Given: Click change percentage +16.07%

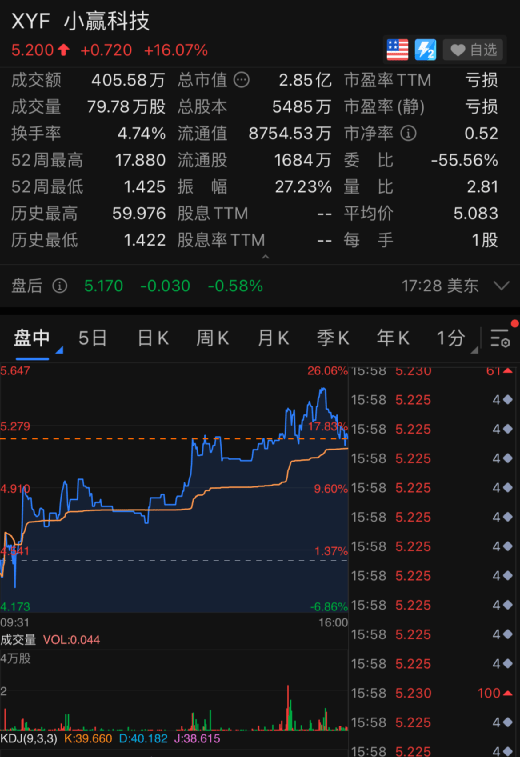Looking at the screenshot, I should point(176,50).
